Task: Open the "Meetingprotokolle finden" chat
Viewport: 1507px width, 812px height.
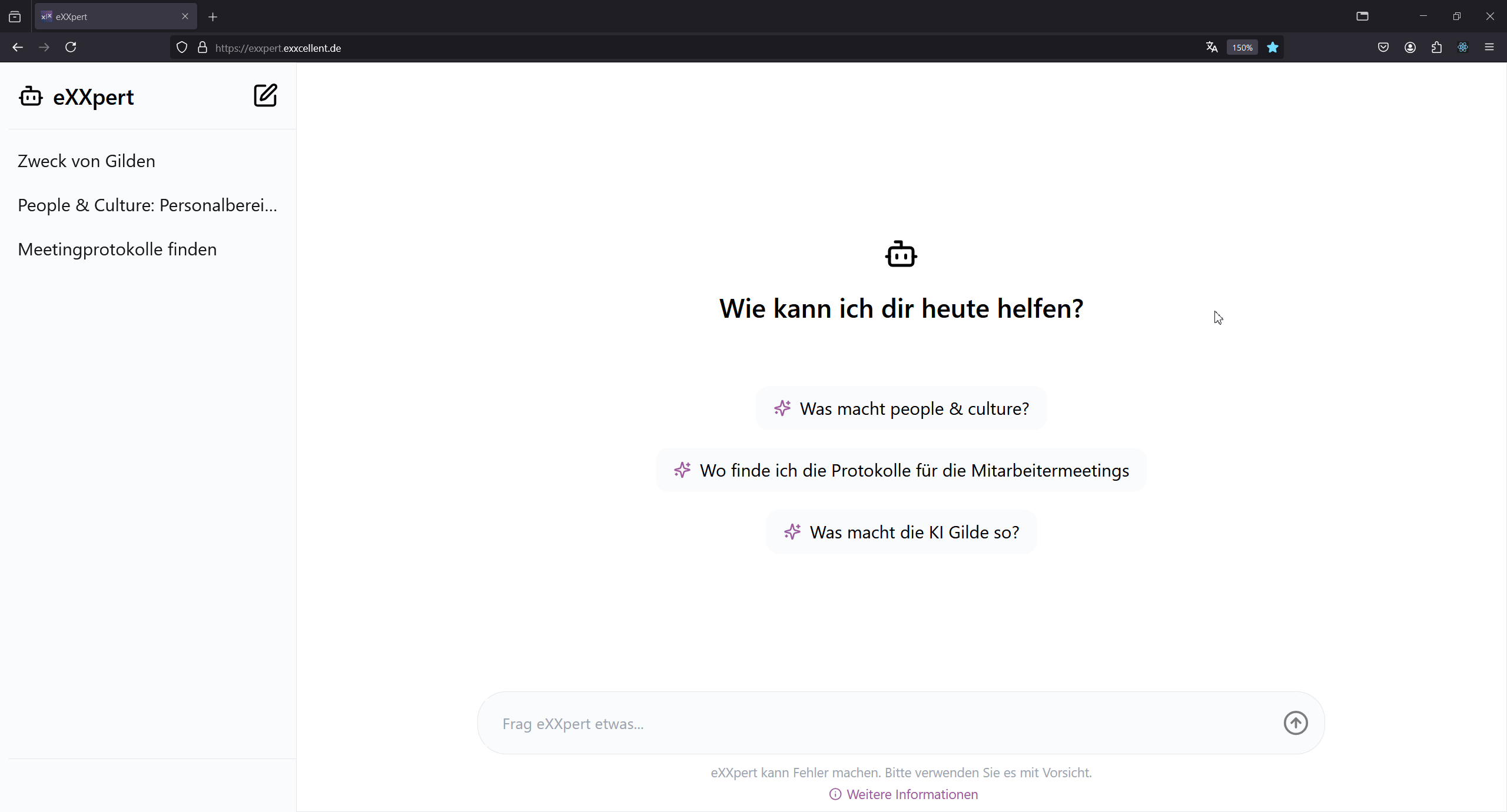Action: (117, 249)
